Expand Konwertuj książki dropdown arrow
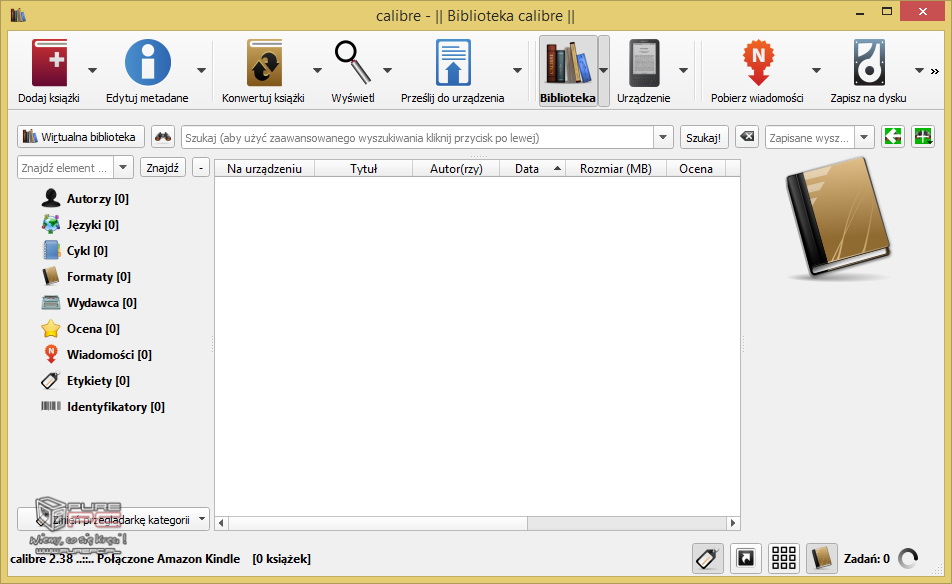Image resolution: width=952 pixels, height=584 pixels. (317, 70)
